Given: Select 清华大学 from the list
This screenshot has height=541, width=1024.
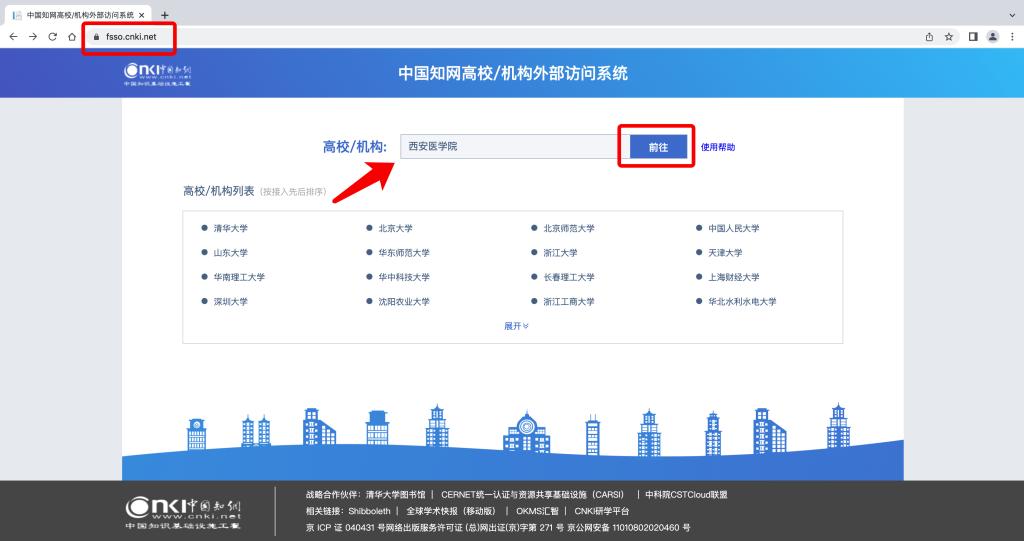Looking at the screenshot, I should [x=231, y=228].
